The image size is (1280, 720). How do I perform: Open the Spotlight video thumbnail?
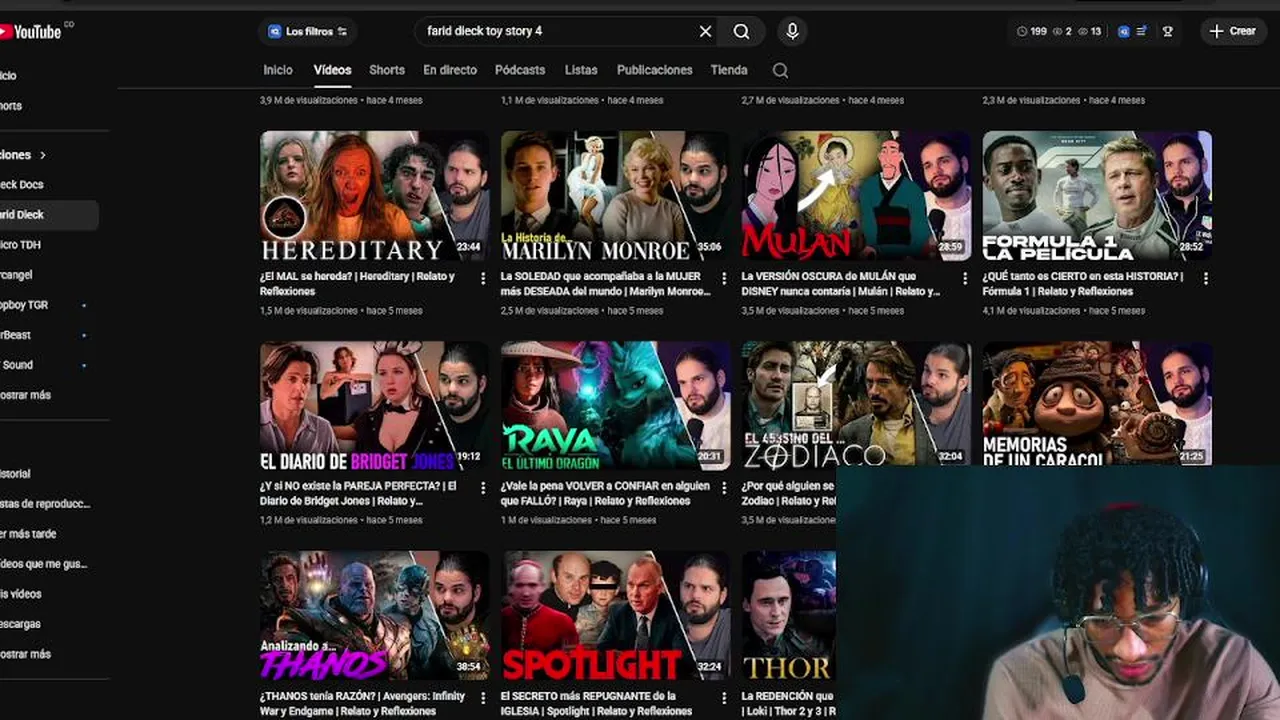(616, 616)
